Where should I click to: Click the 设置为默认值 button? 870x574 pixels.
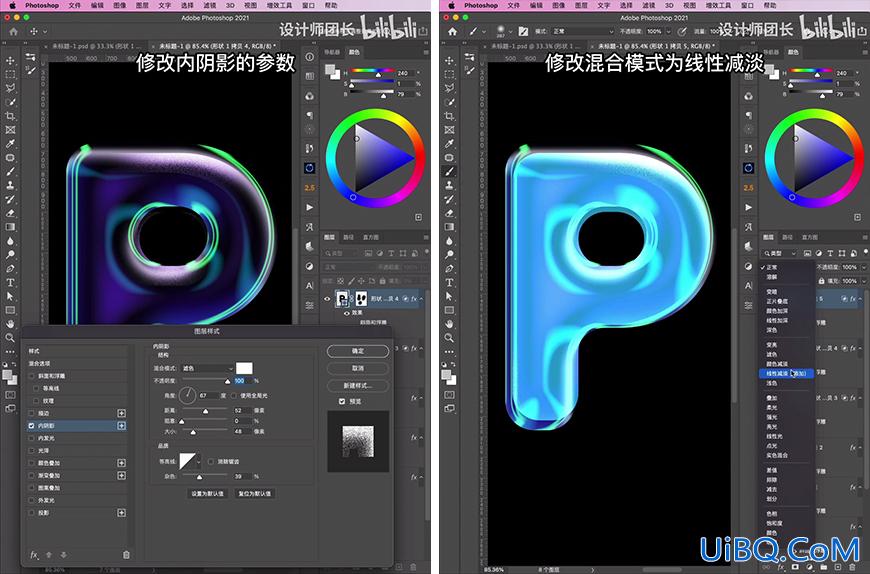pos(208,493)
